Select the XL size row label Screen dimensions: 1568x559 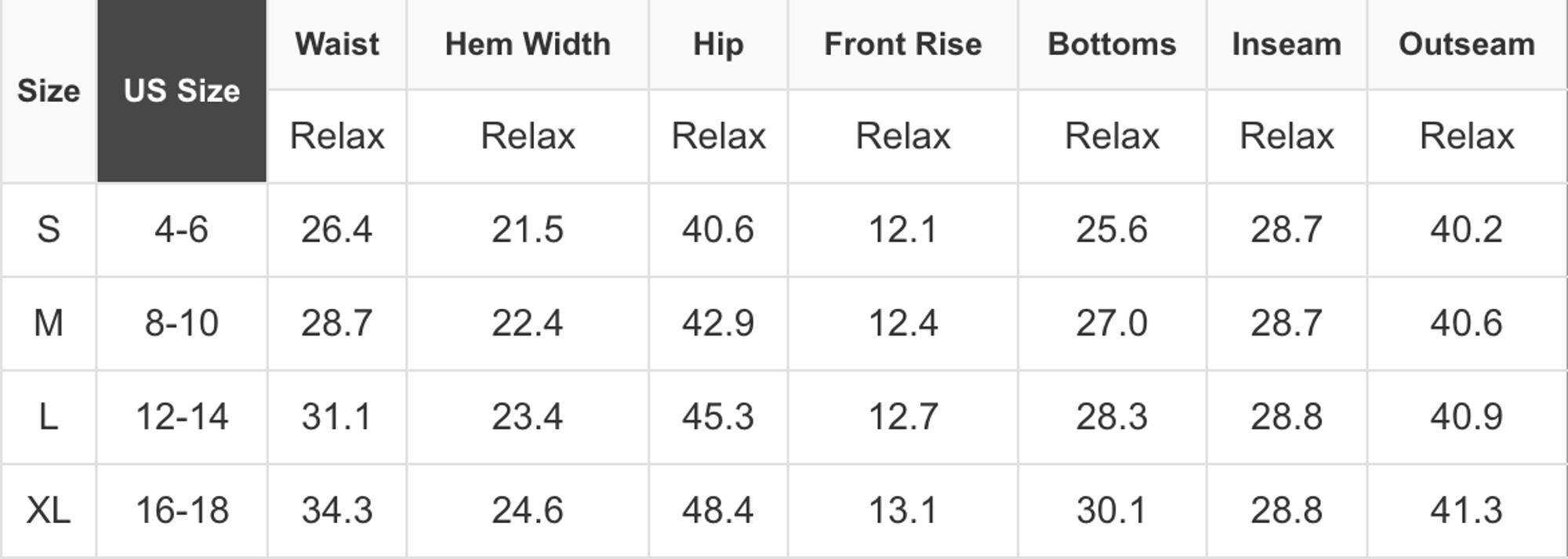[49, 510]
